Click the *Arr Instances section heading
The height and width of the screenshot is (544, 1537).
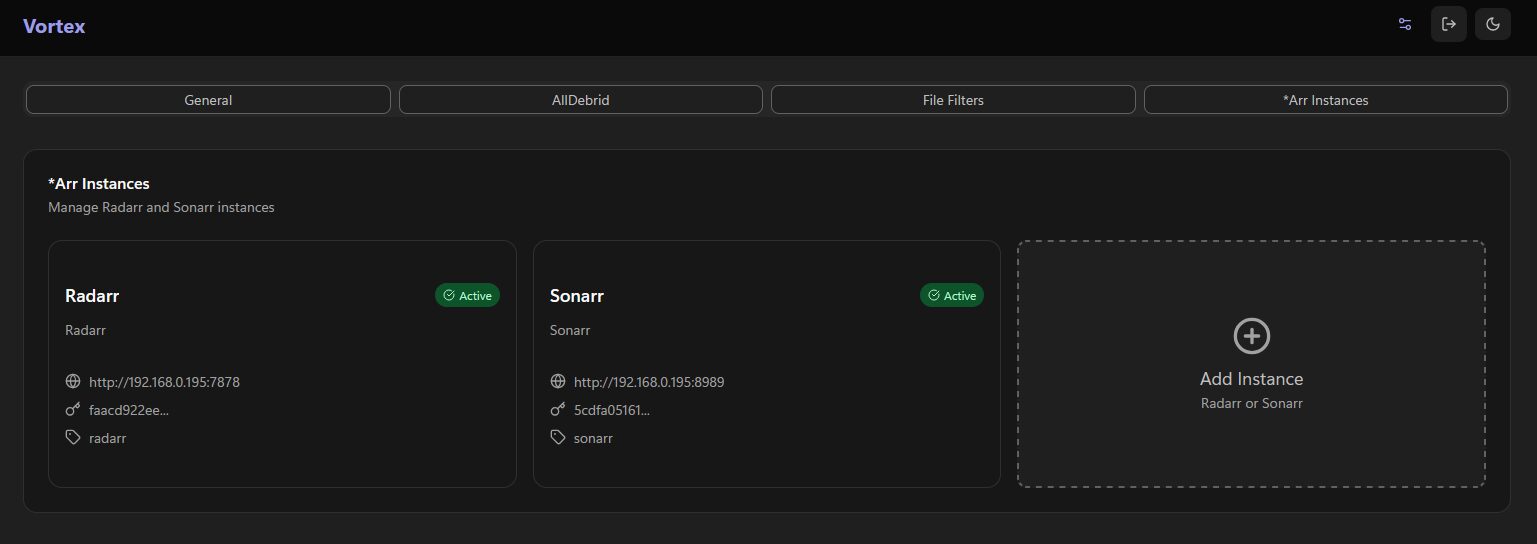click(x=99, y=184)
